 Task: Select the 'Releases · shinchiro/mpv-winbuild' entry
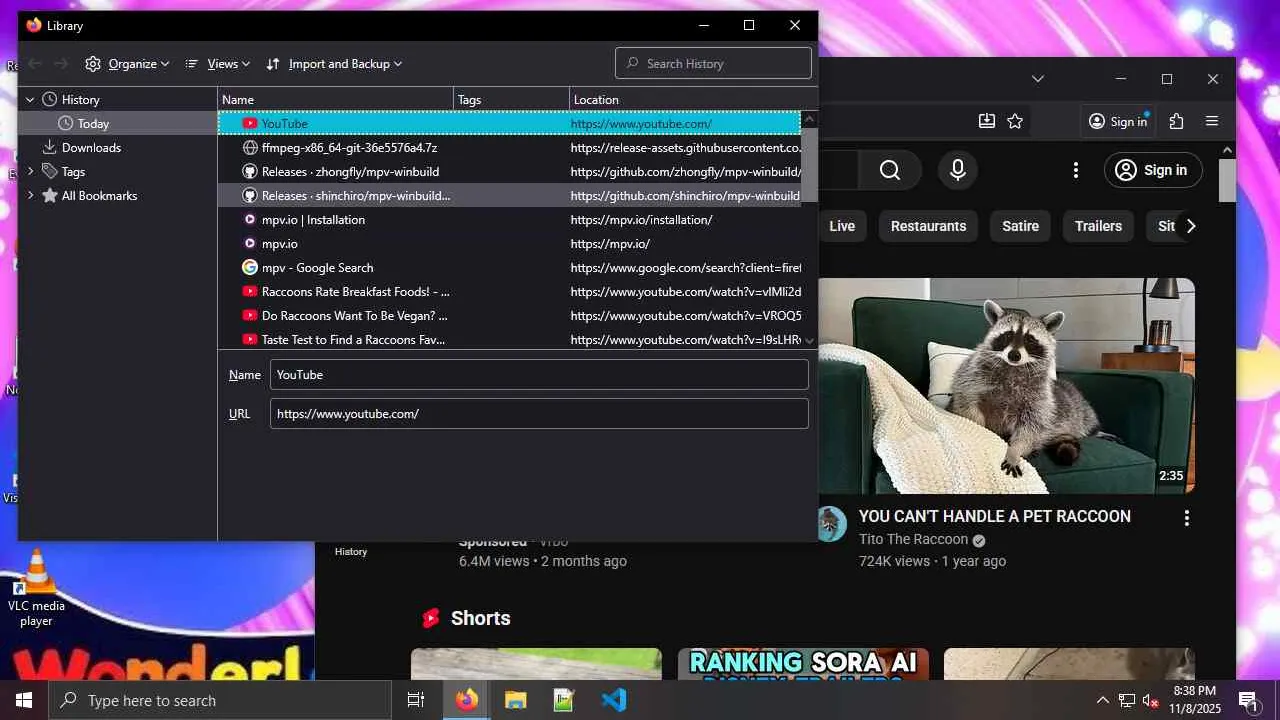click(509, 196)
